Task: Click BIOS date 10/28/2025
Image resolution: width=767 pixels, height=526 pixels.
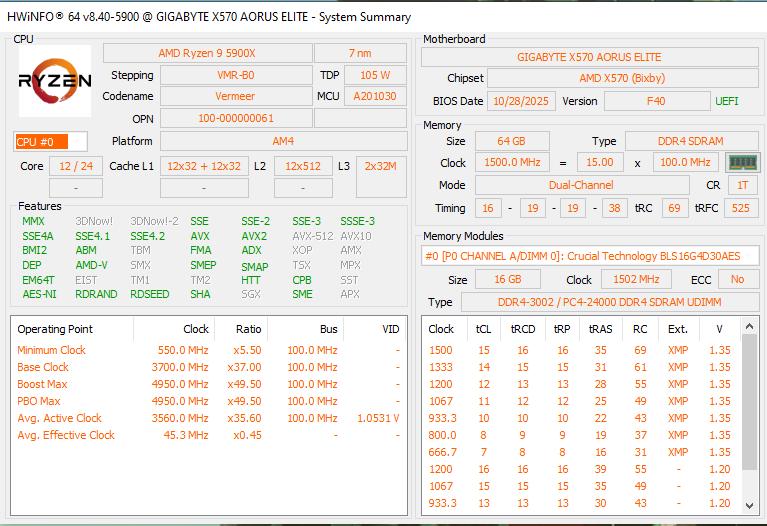Action: point(521,101)
